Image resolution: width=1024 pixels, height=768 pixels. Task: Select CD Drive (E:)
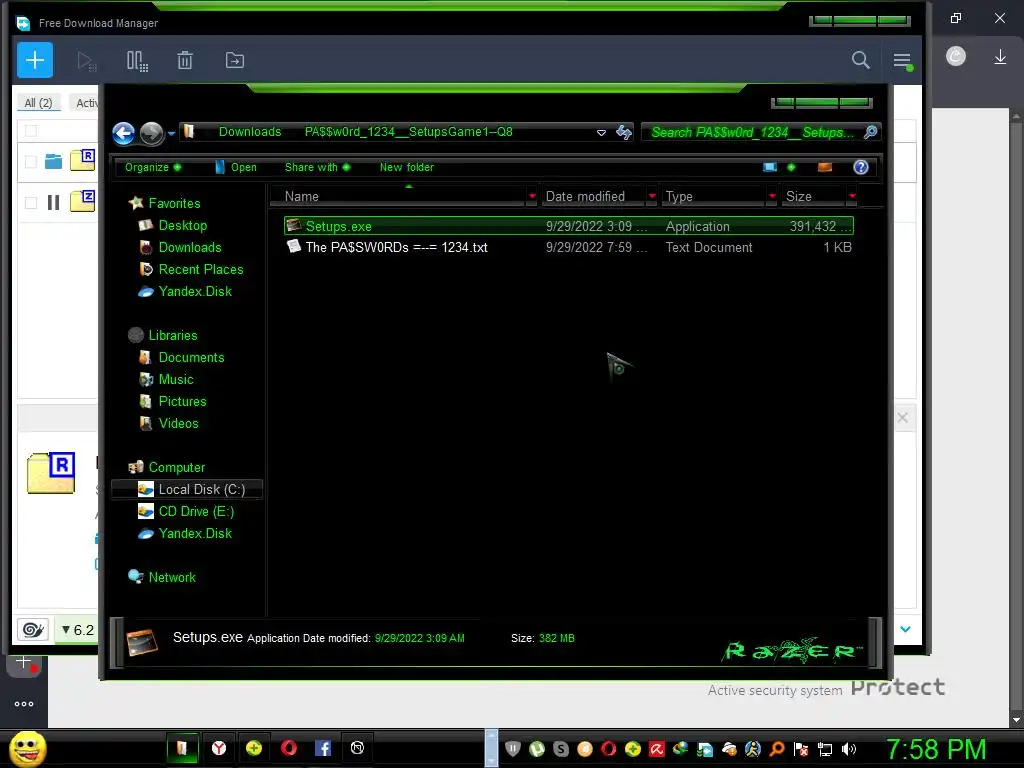196,511
